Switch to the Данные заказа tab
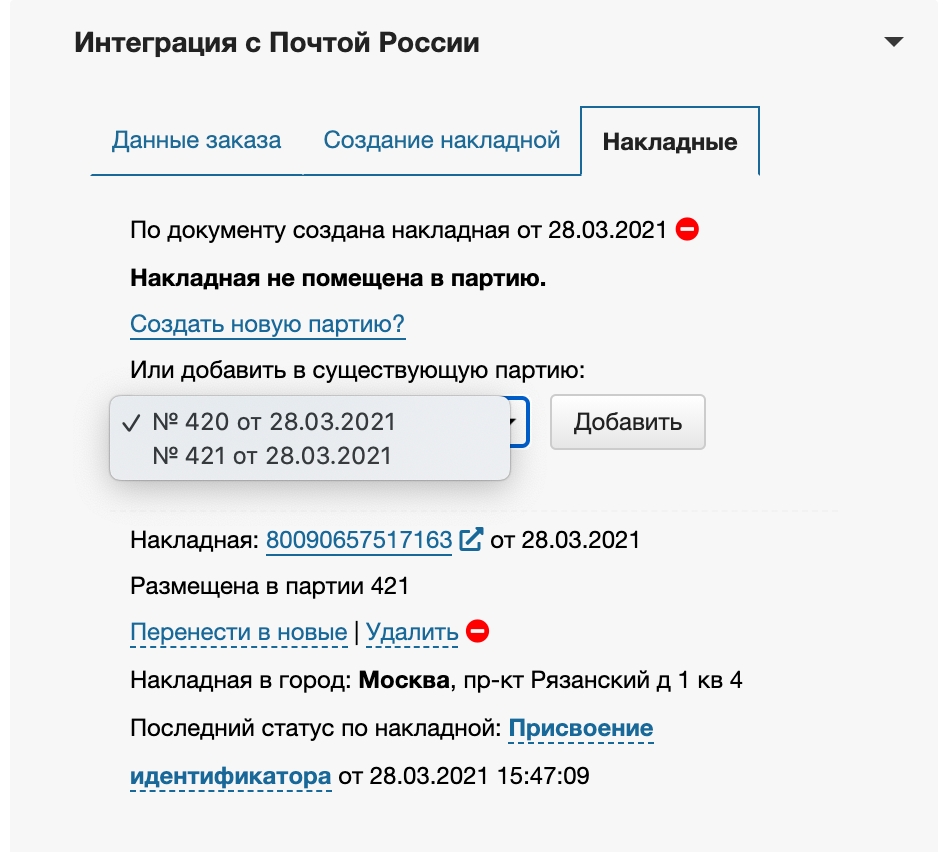Screen dimensions: 952x852 tap(196, 140)
